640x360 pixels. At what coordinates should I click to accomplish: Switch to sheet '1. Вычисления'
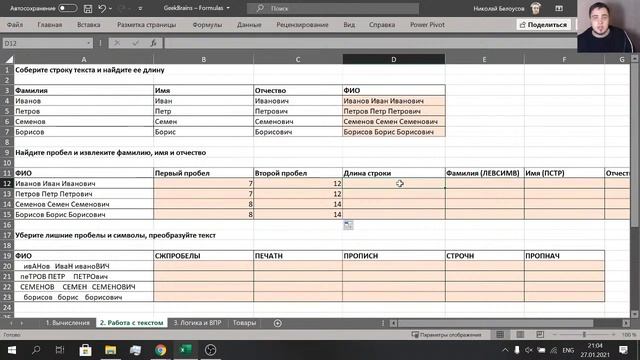tap(67, 322)
